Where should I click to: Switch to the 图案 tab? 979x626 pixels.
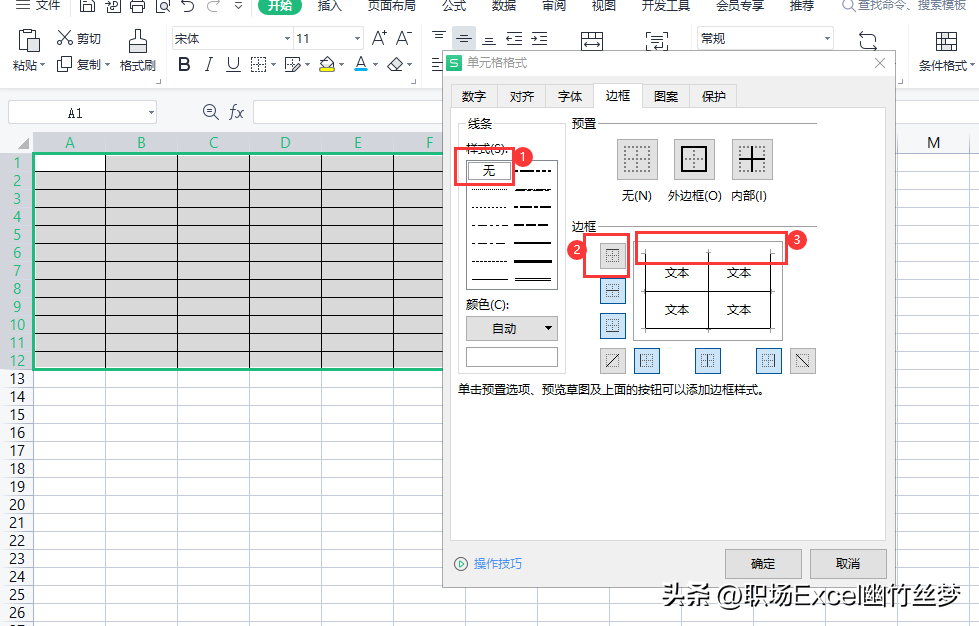[x=665, y=96]
